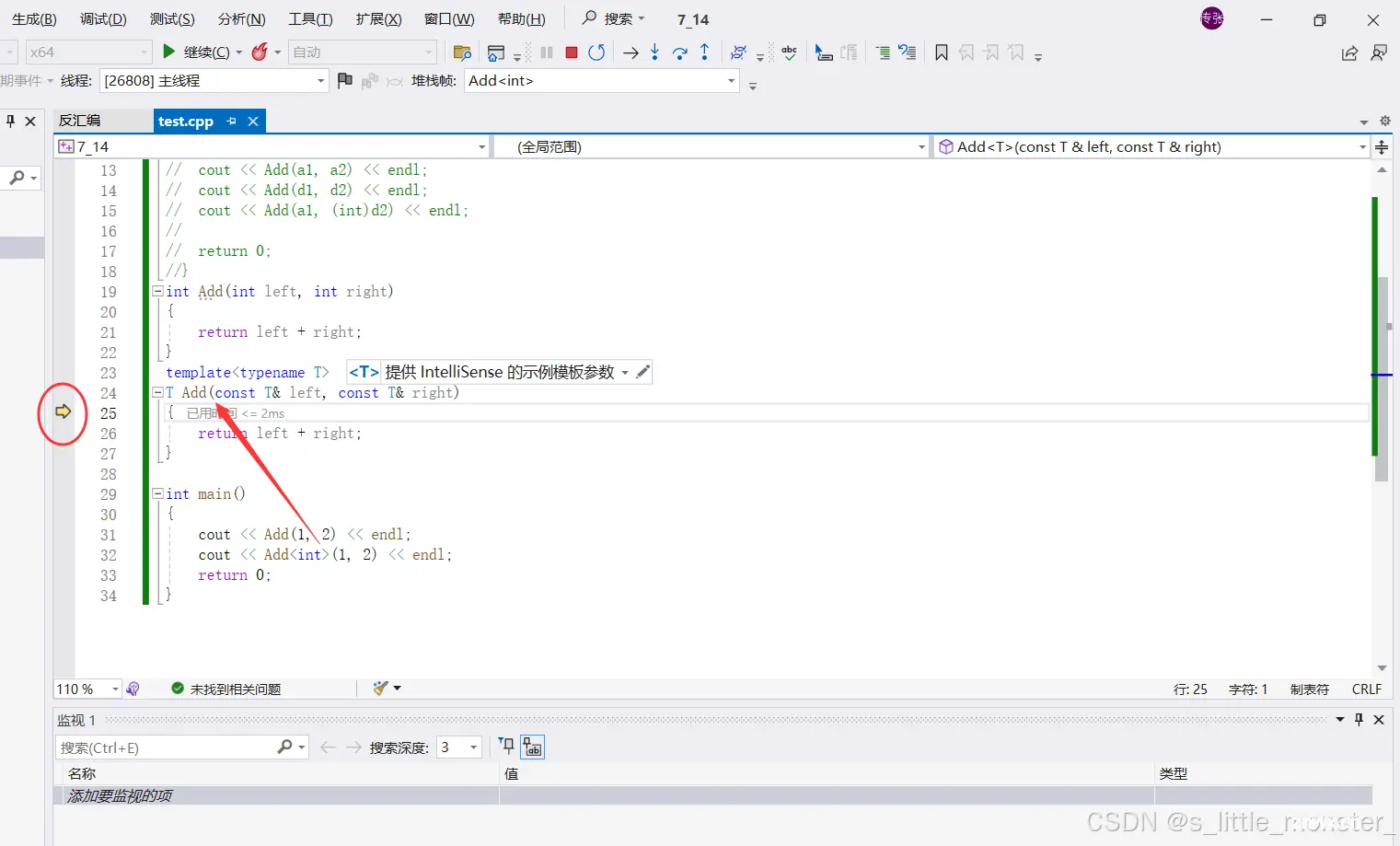Click the search magnifier in left side panel

pyautogui.click(x=17, y=178)
